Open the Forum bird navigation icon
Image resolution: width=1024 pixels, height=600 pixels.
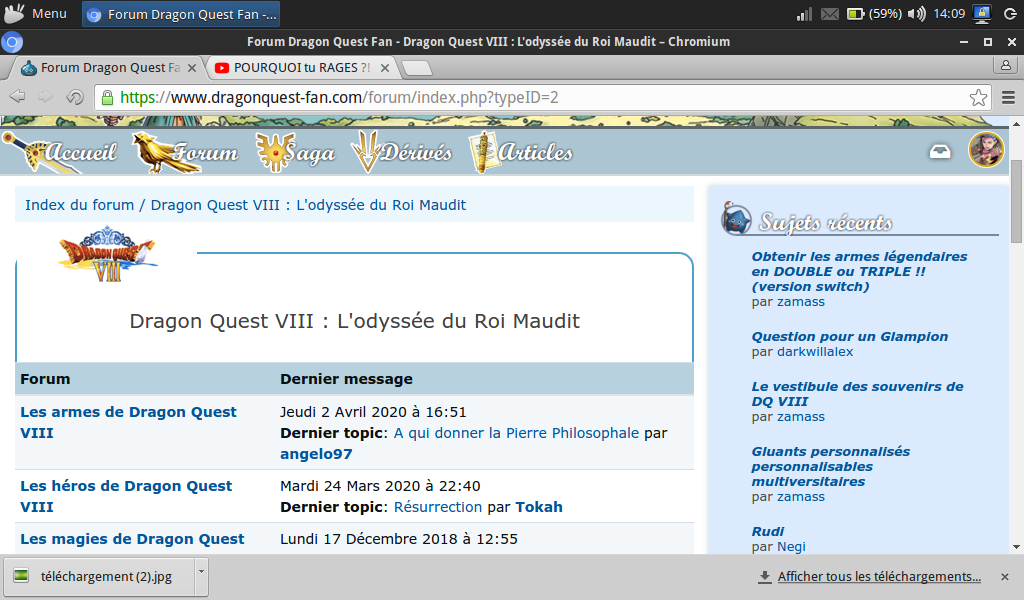pos(185,152)
